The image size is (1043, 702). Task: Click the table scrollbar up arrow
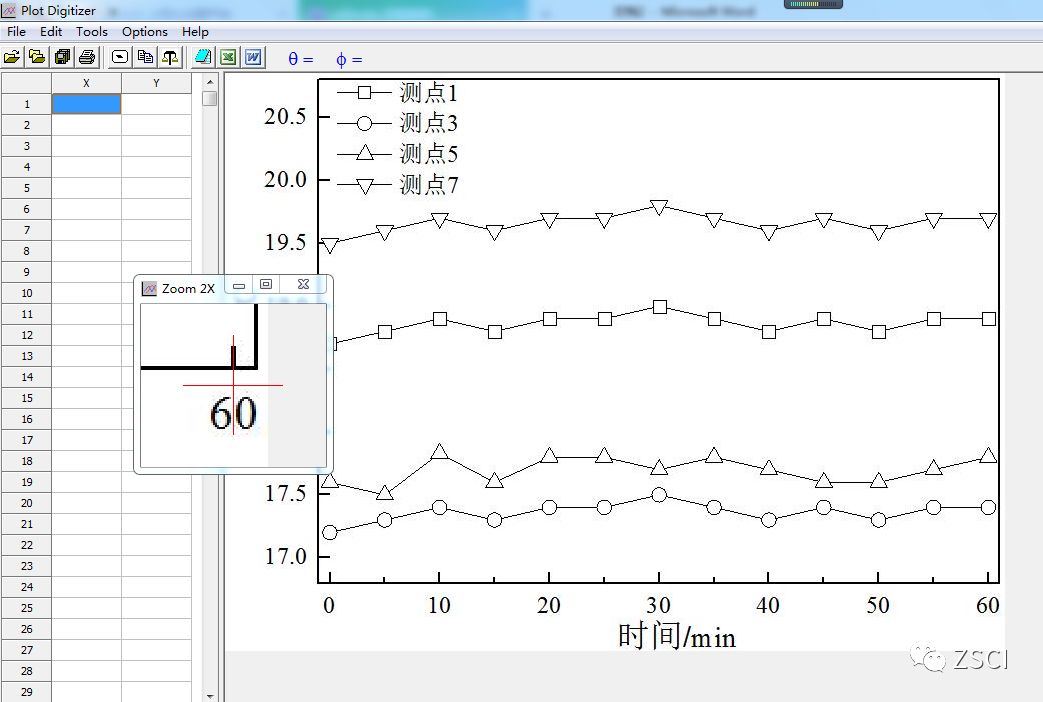[210, 82]
